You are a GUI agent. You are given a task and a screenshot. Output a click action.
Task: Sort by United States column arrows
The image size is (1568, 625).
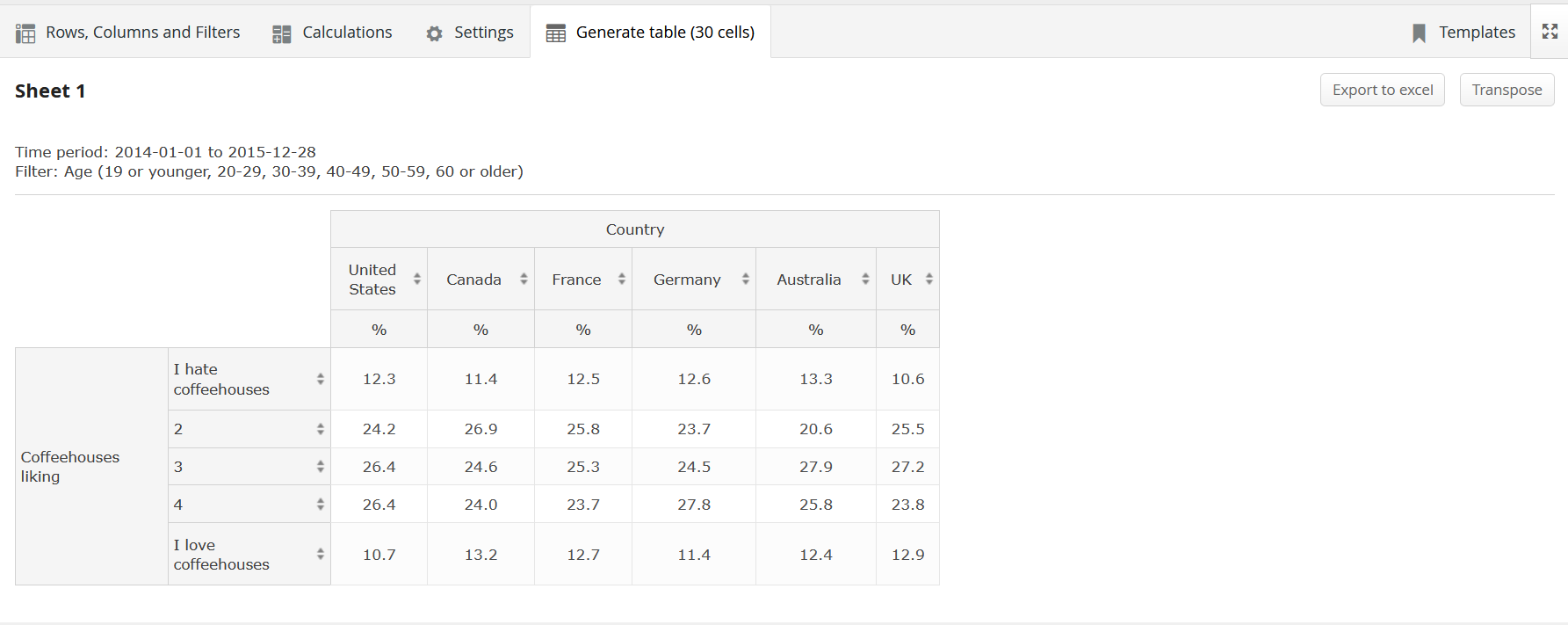417,279
